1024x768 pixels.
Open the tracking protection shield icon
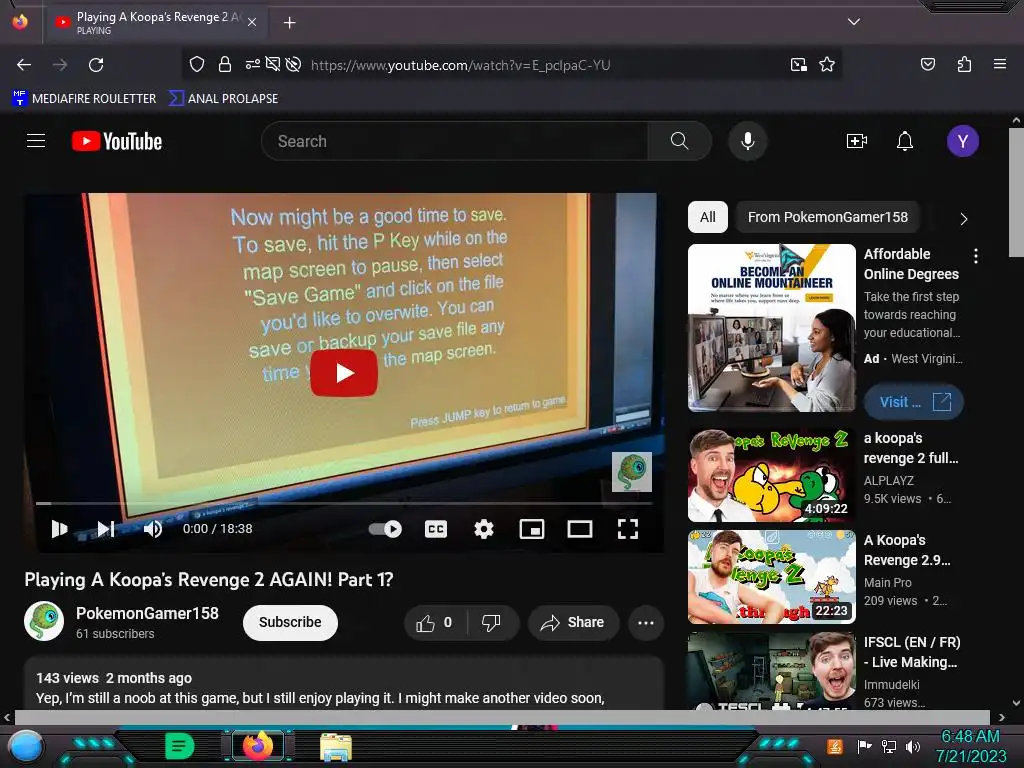click(197, 64)
